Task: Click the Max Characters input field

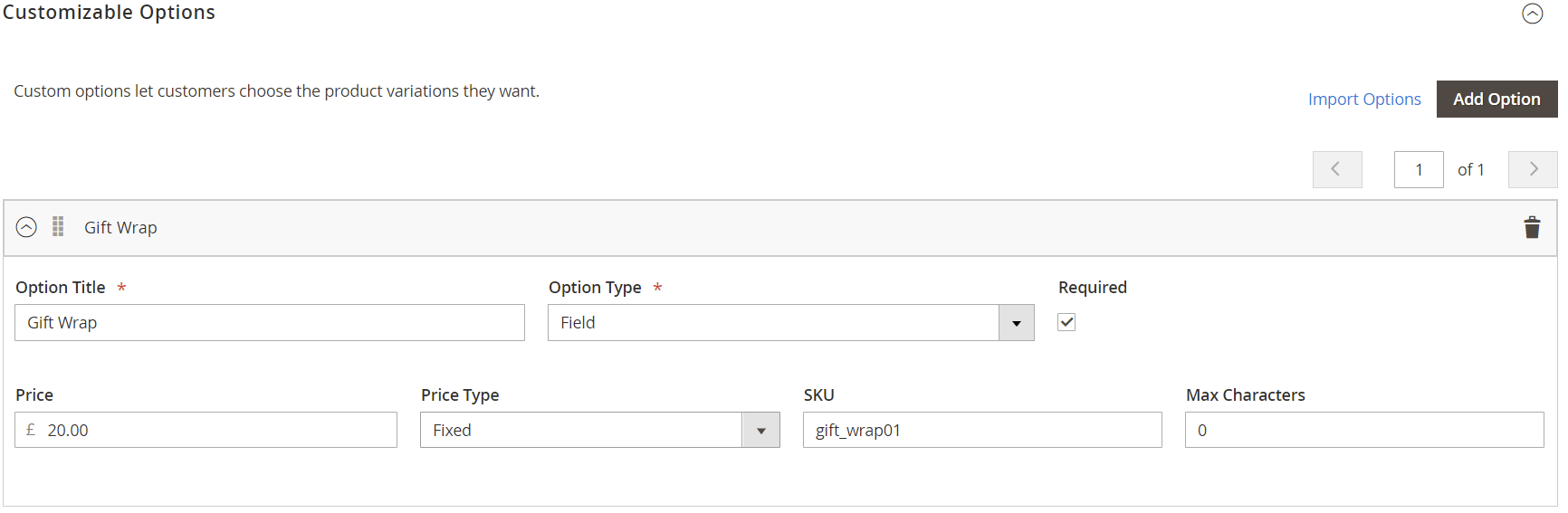Action: [x=1363, y=431]
